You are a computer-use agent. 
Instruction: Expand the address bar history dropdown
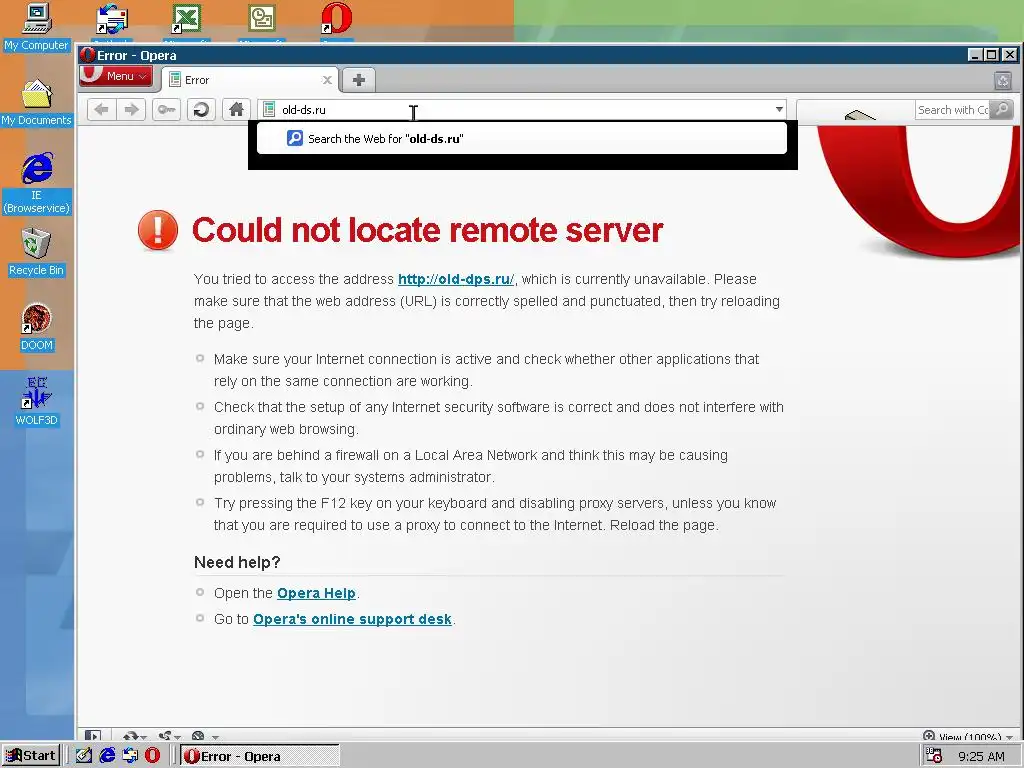point(779,110)
